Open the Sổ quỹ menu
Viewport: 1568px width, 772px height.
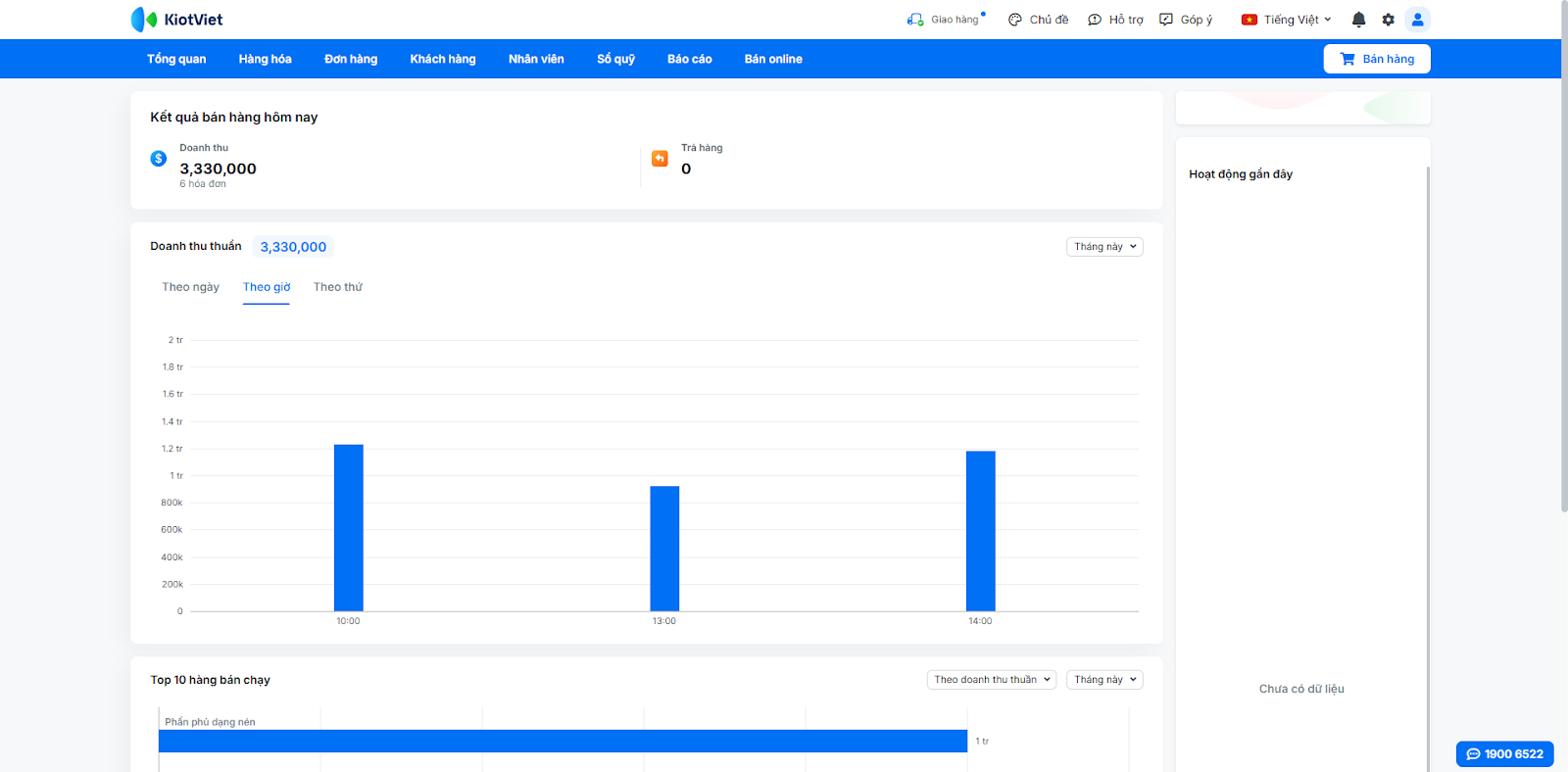616,59
